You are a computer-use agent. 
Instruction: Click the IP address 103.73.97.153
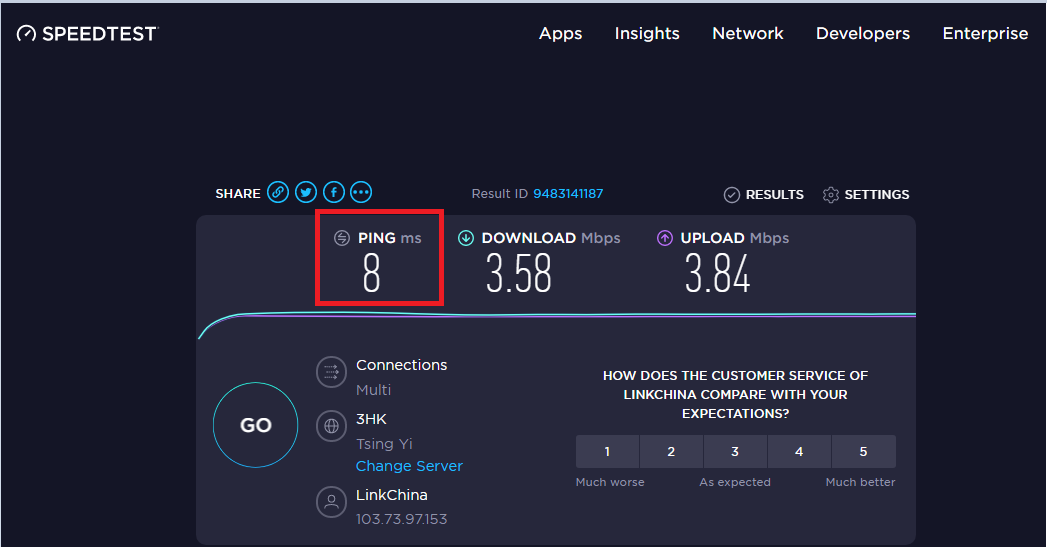click(401, 519)
